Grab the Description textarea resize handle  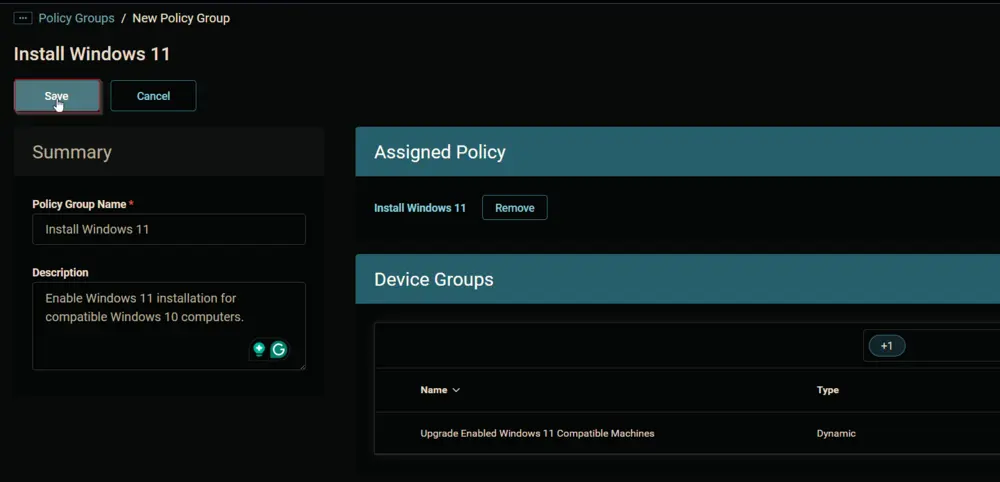click(302, 366)
